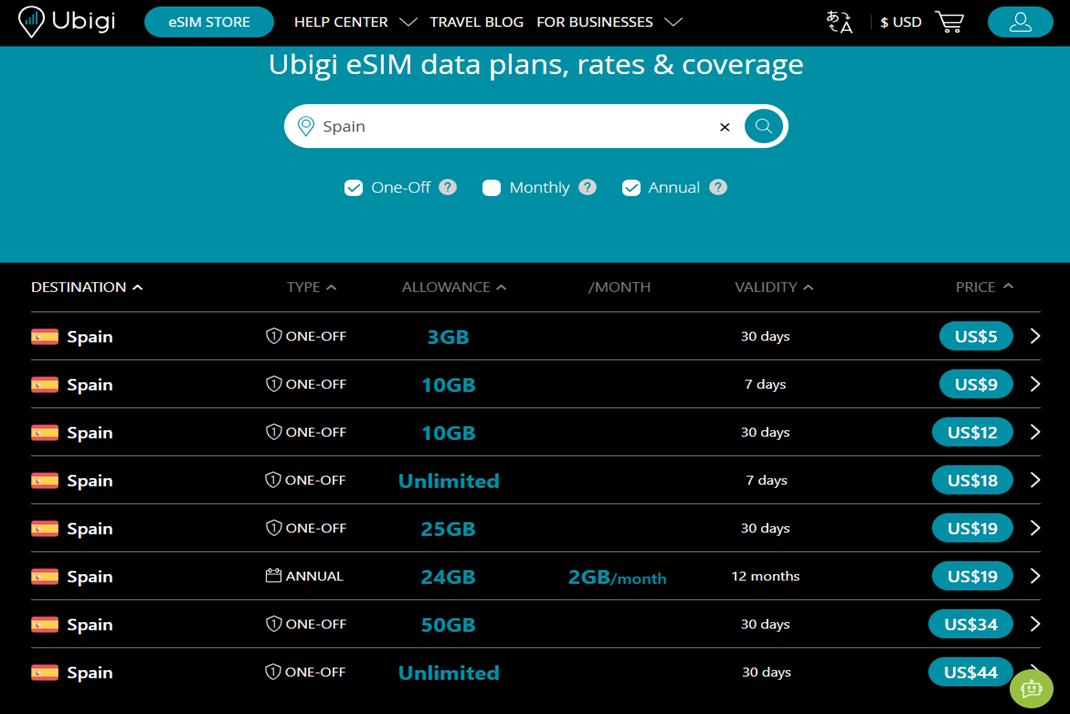Open the Travel Blog menu item
This screenshot has height=714, width=1070.
click(476, 22)
